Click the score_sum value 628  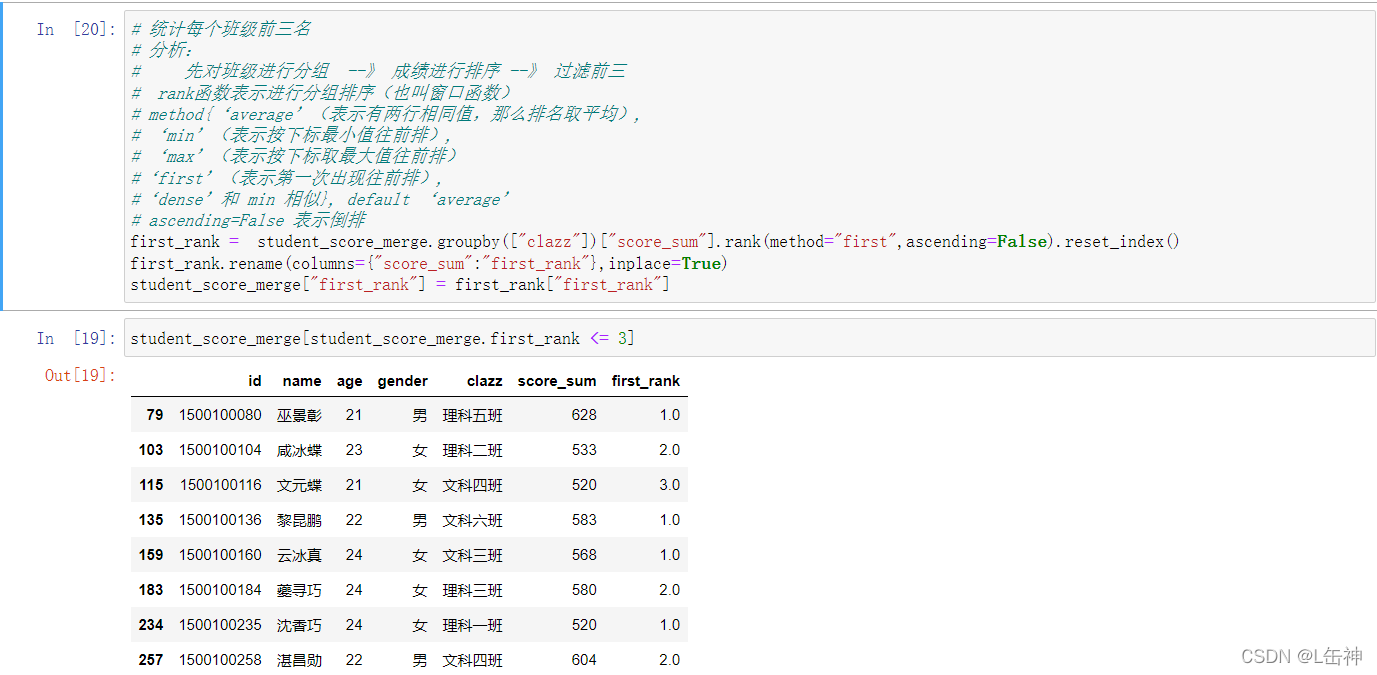tap(584, 415)
